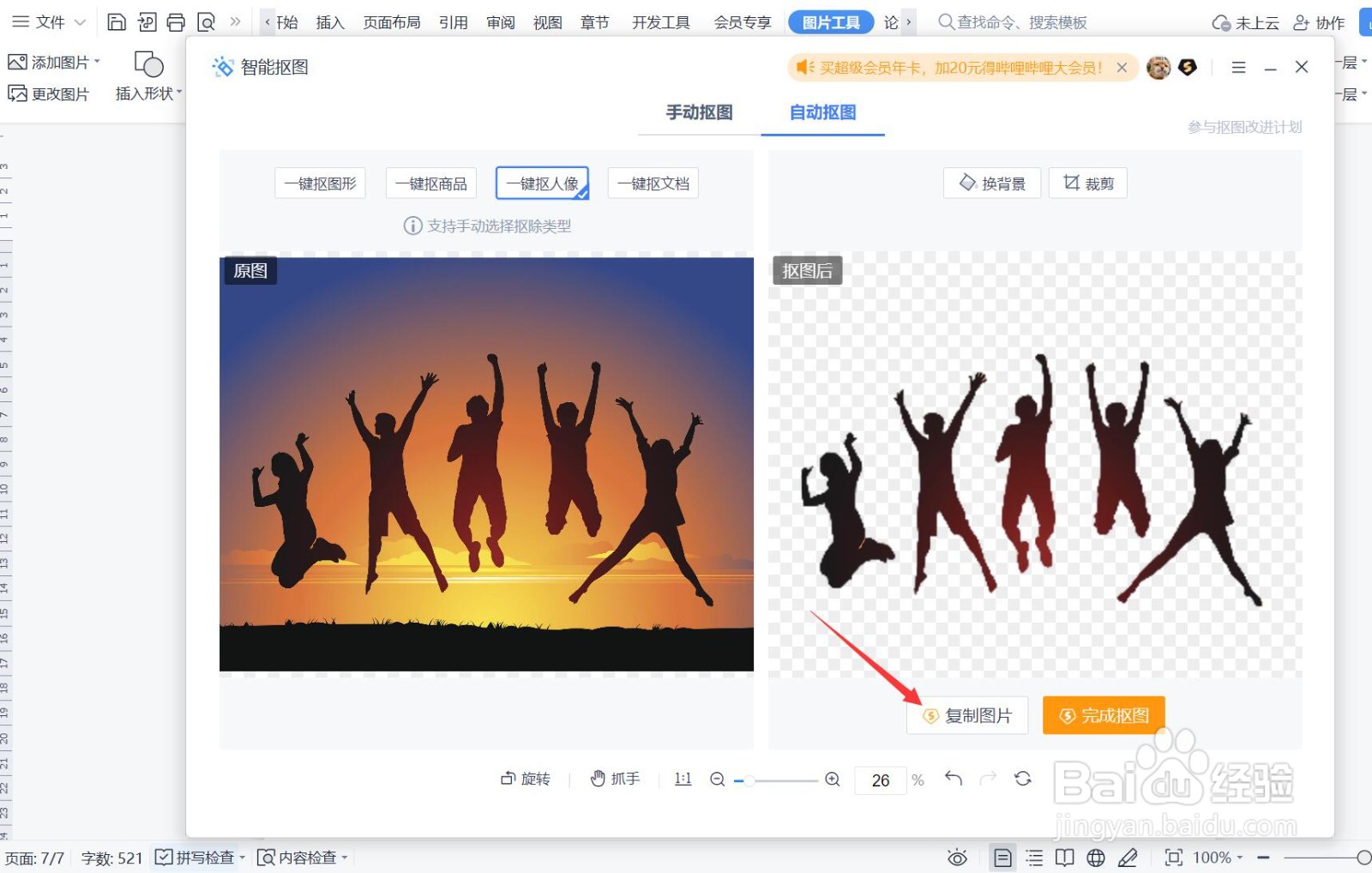Viewport: 1372px width, 873px height.
Task: Toggle the eye protection mode icon
Action: (x=956, y=857)
